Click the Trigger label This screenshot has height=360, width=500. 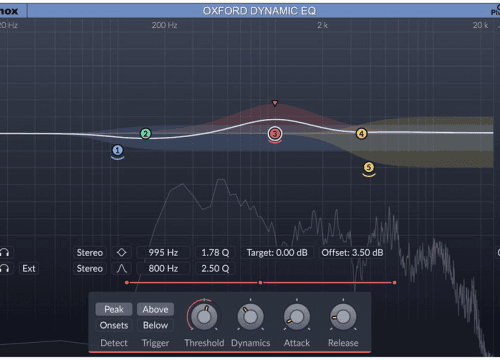coord(155,343)
